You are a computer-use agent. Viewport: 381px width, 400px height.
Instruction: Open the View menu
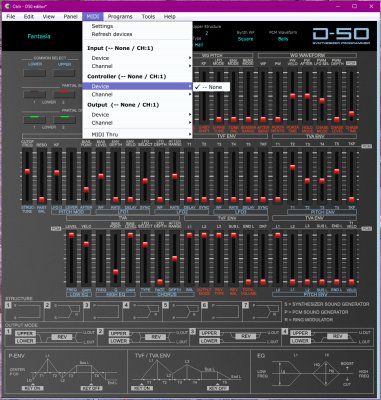tap(49, 16)
